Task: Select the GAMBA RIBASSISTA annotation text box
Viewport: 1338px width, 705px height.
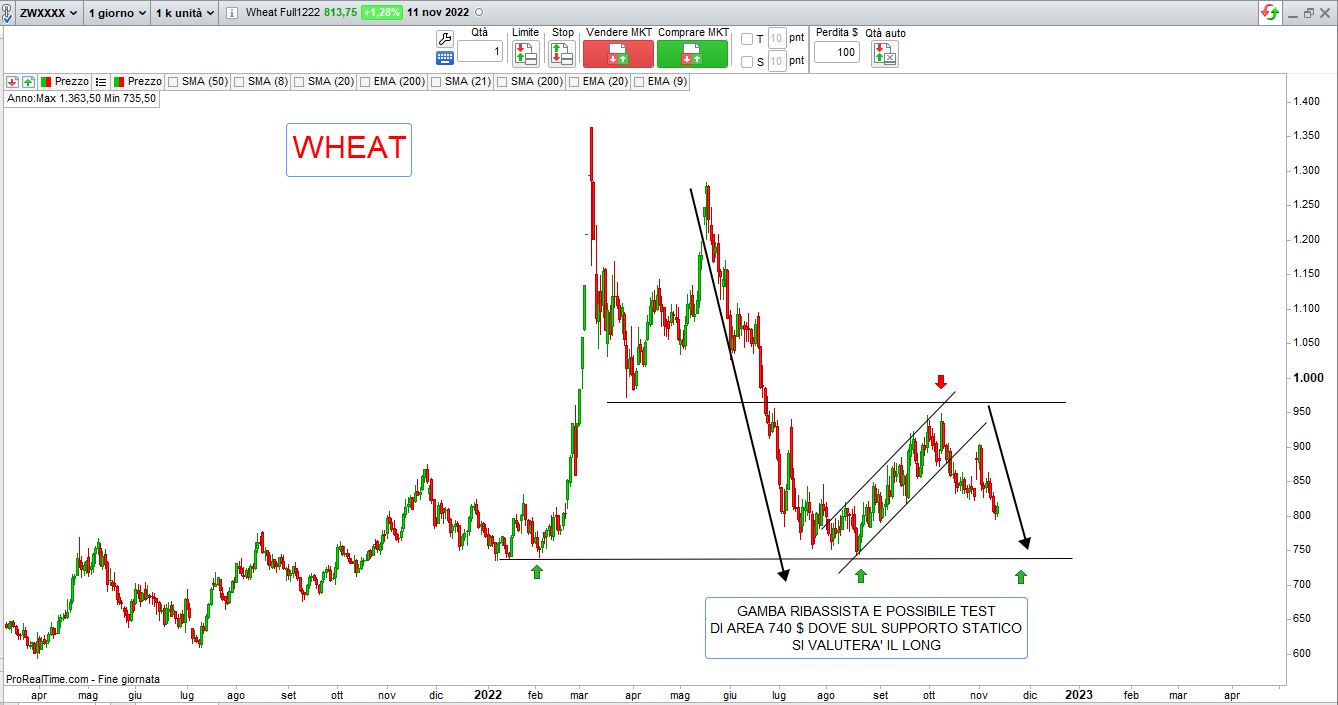Action: click(866, 628)
